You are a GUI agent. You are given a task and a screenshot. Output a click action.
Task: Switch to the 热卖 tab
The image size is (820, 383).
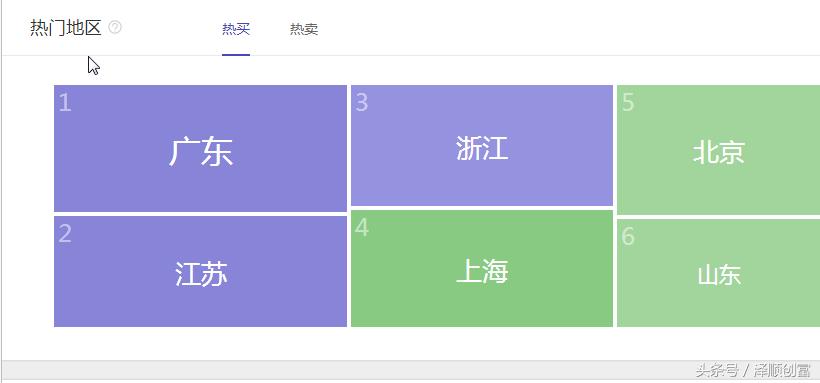coord(304,29)
